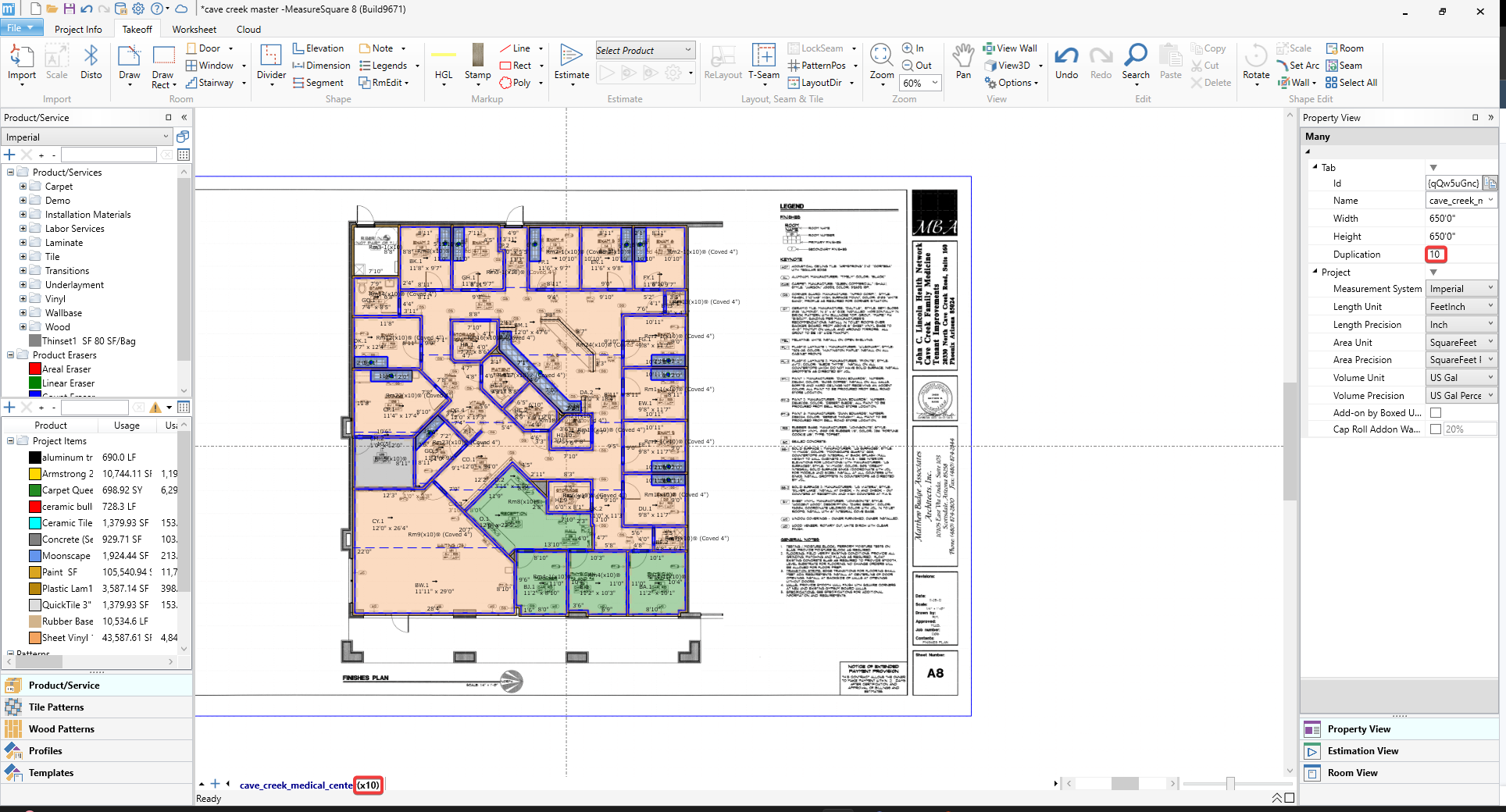
Task: Click the green Carpet Queen color swatch
Action: 35,490
